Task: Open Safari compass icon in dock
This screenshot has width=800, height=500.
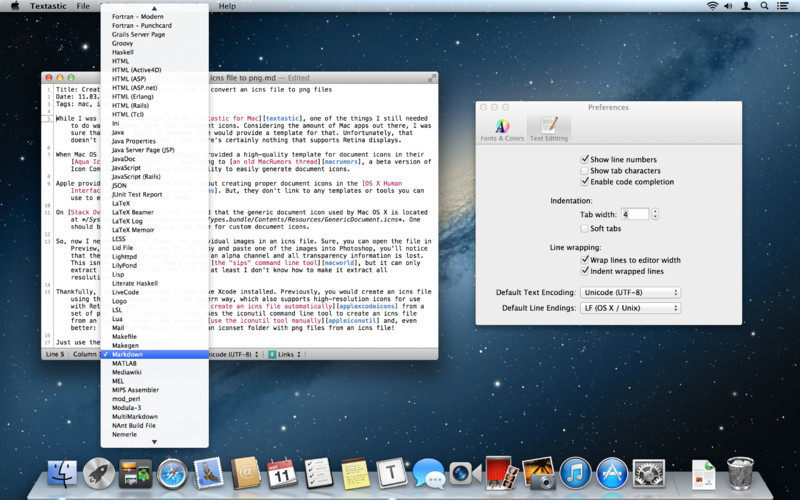Action: (x=172, y=473)
